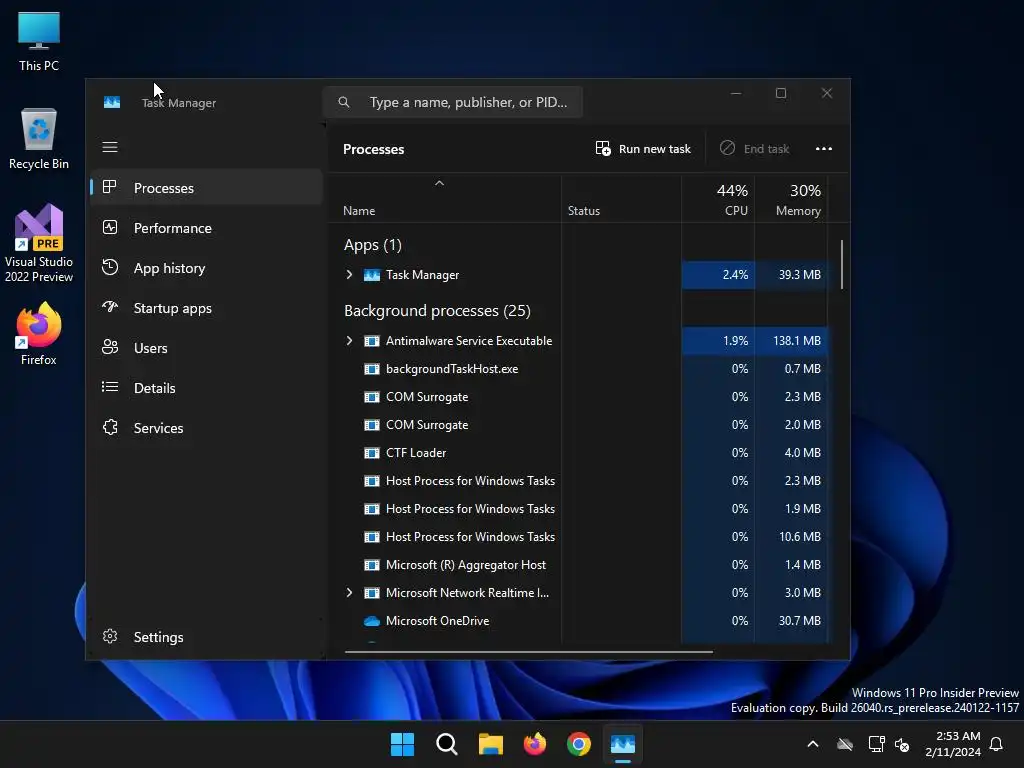1024x768 pixels.
Task: Open taskbar Search
Action: (447, 744)
